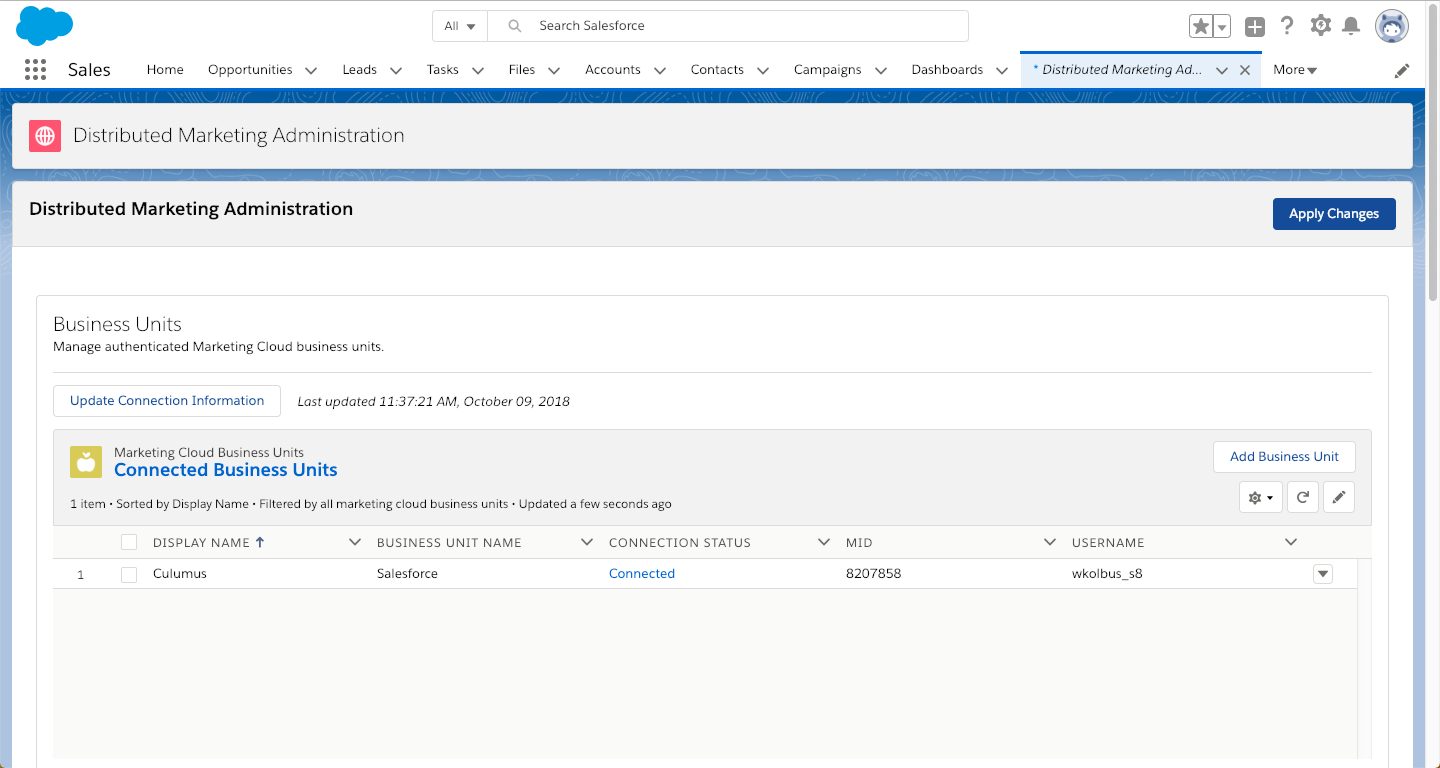This screenshot has height=768, width=1440.
Task: Open the Dashboards tab
Action: (947, 70)
